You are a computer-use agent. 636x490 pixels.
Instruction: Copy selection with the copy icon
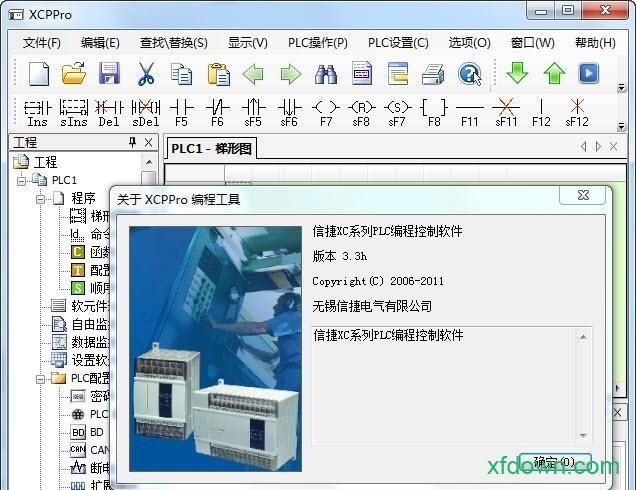pos(181,74)
